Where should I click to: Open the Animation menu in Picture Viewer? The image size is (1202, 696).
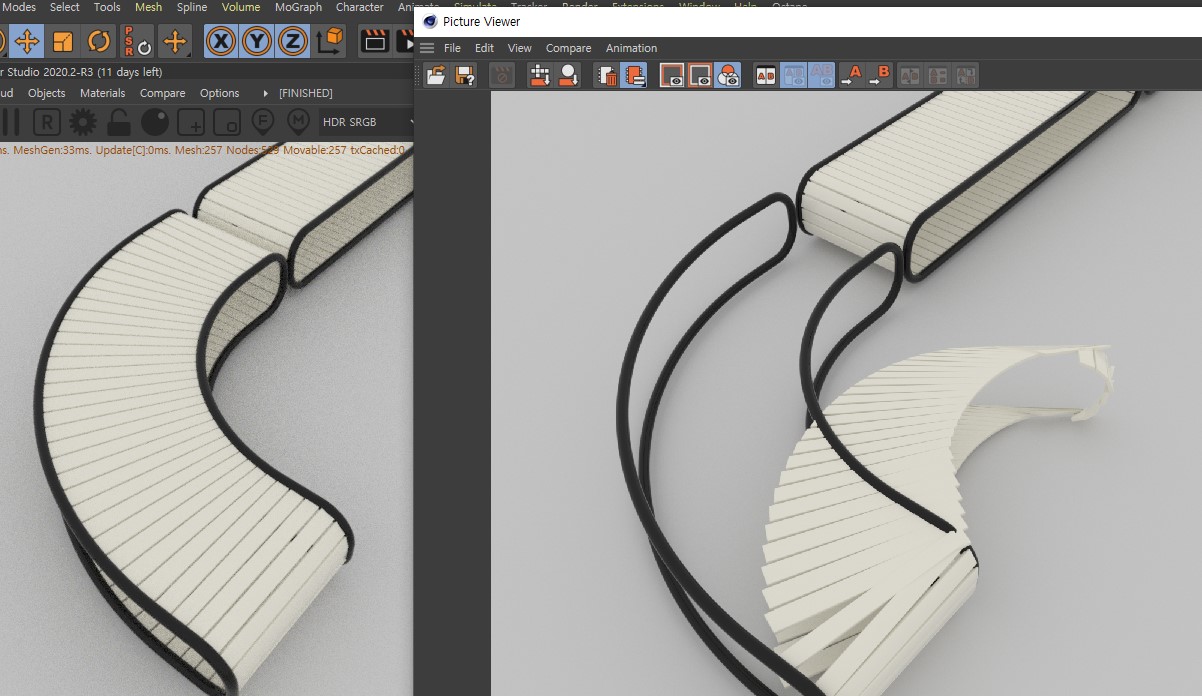631,48
